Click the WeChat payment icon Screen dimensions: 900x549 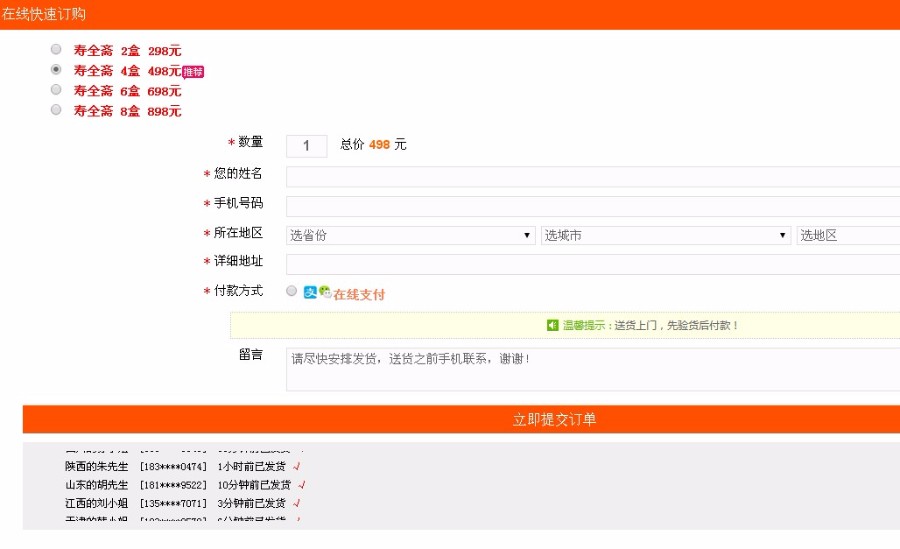point(325,292)
